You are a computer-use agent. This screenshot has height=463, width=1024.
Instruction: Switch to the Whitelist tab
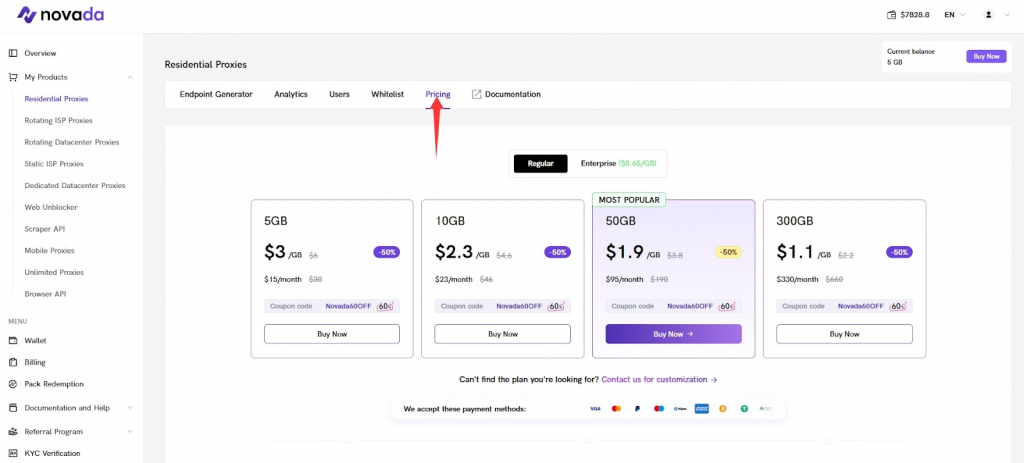387,94
